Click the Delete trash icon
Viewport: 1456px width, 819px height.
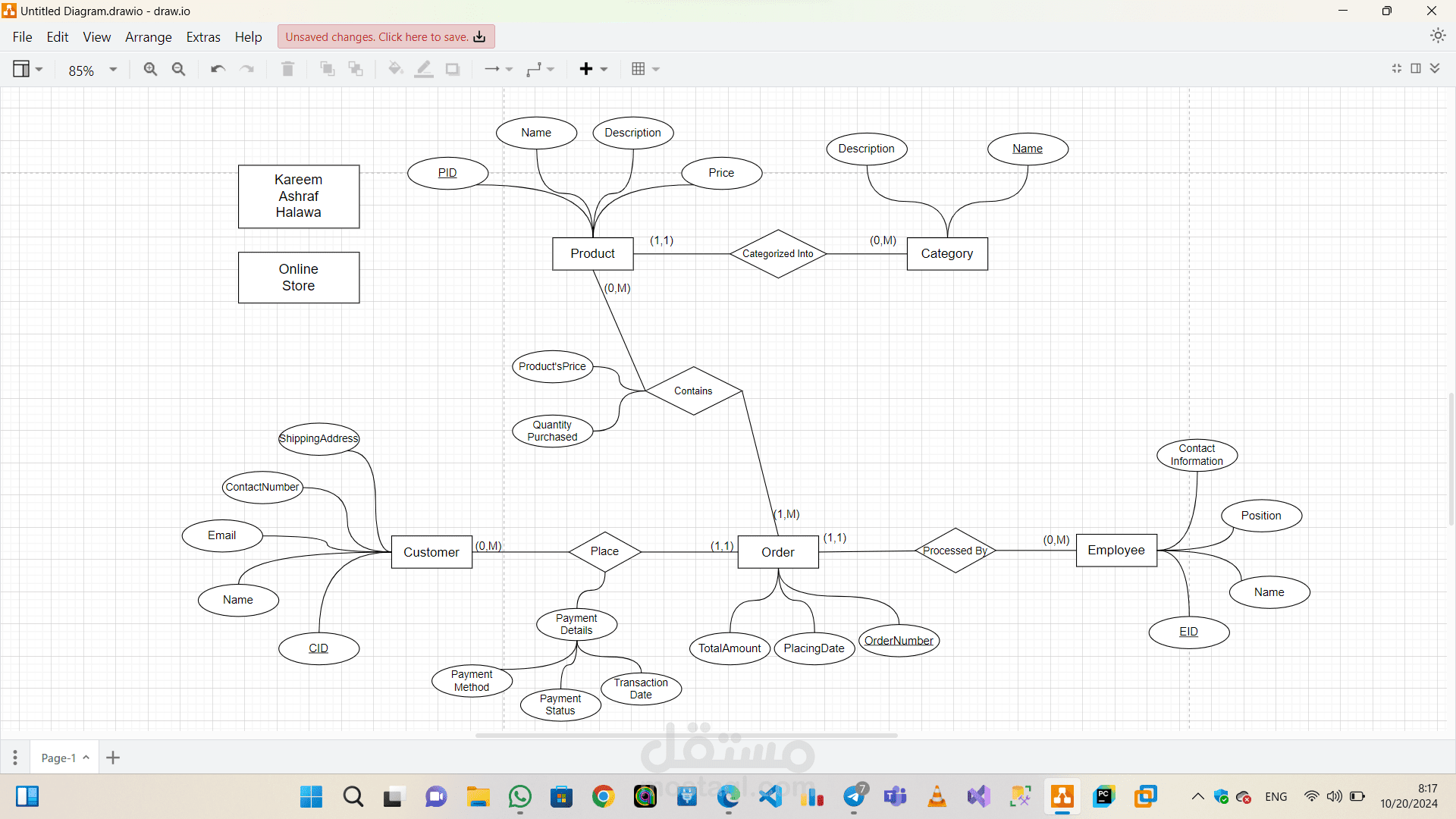pyautogui.click(x=287, y=69)
